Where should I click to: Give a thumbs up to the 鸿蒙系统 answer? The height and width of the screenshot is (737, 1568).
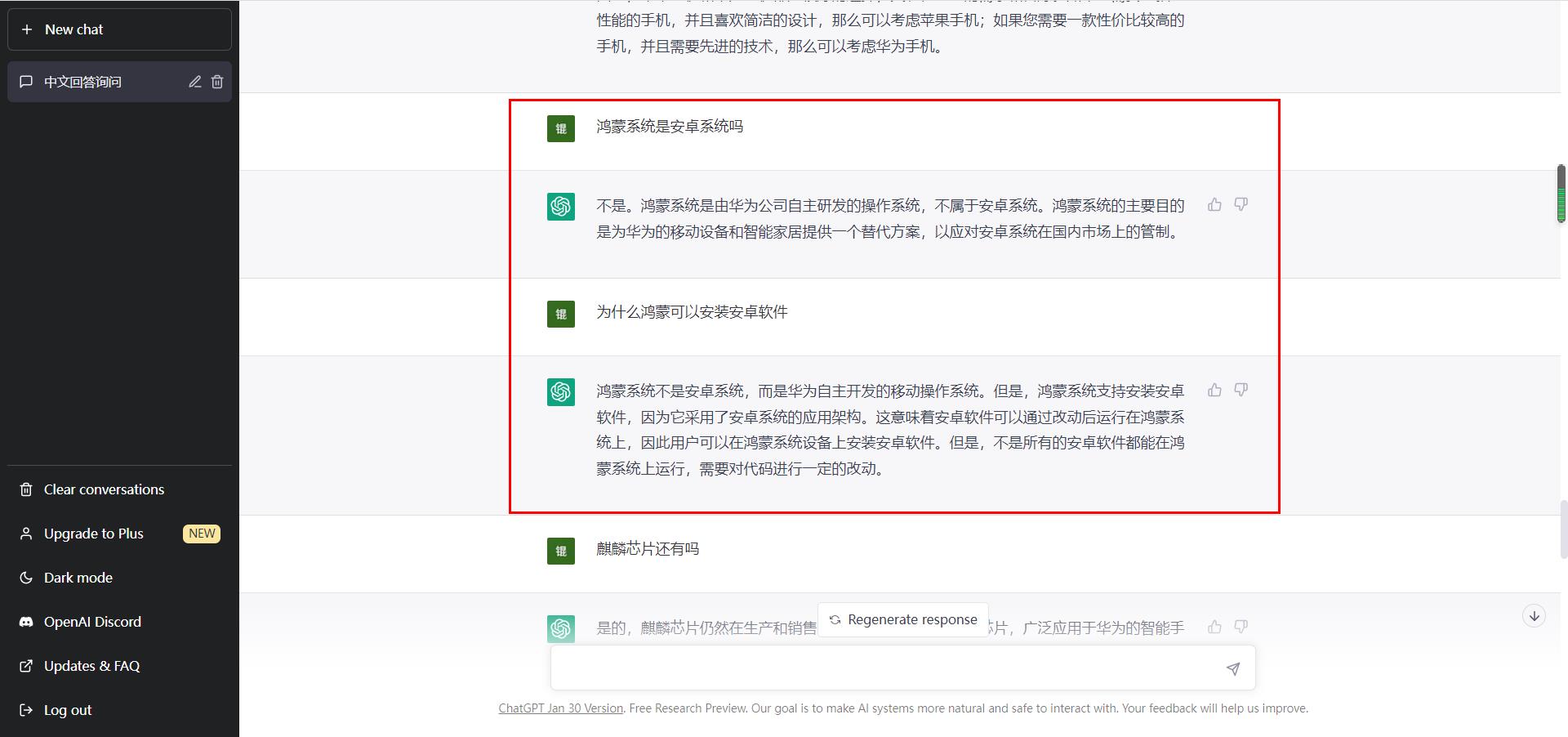(1214, 205)
